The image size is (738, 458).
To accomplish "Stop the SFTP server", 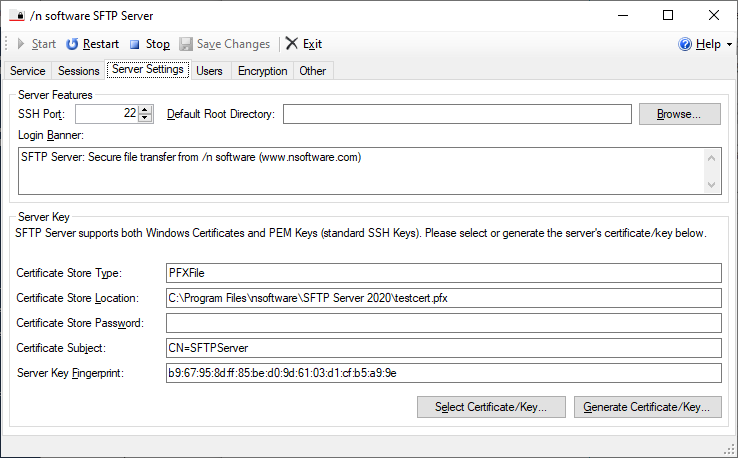I will (150, 44).
